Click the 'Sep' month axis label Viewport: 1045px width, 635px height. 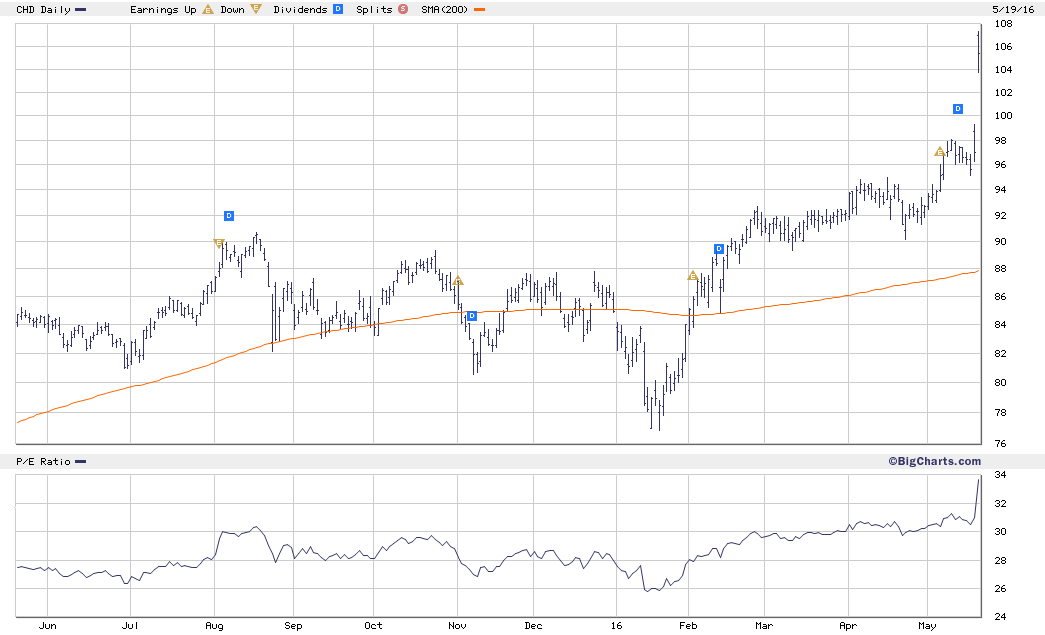[293, 626]
